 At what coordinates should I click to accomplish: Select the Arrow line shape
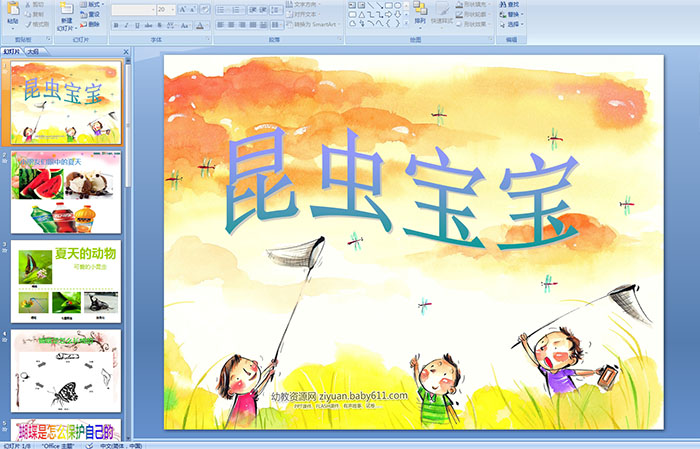(x=380, y=5)
